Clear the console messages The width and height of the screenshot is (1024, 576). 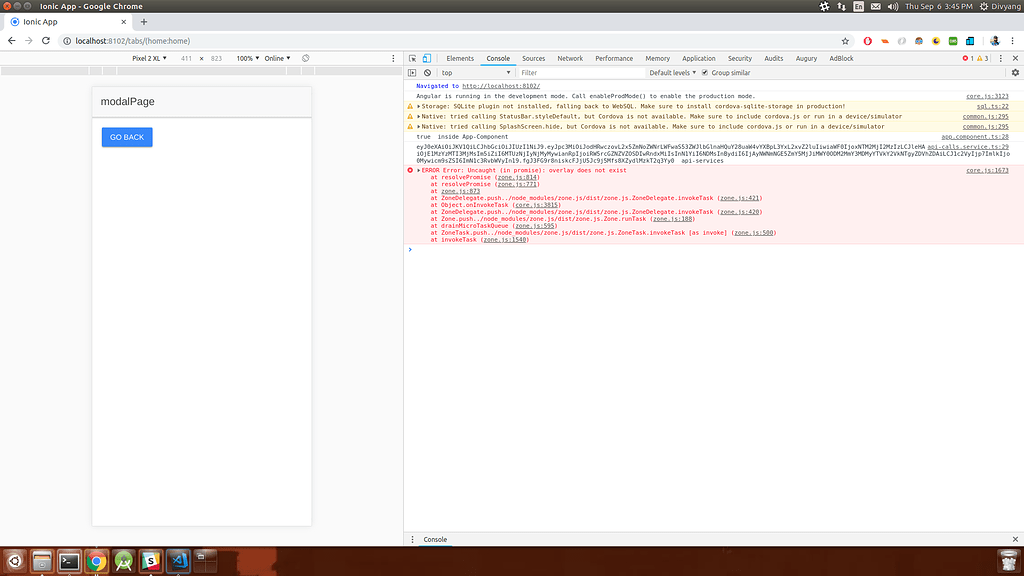(428, 72)
